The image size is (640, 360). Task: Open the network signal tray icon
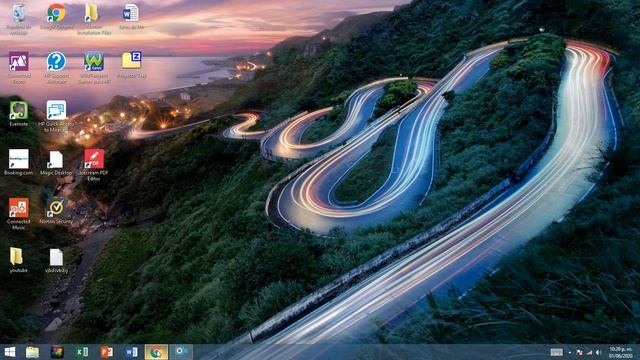click(x=589, y=352)
